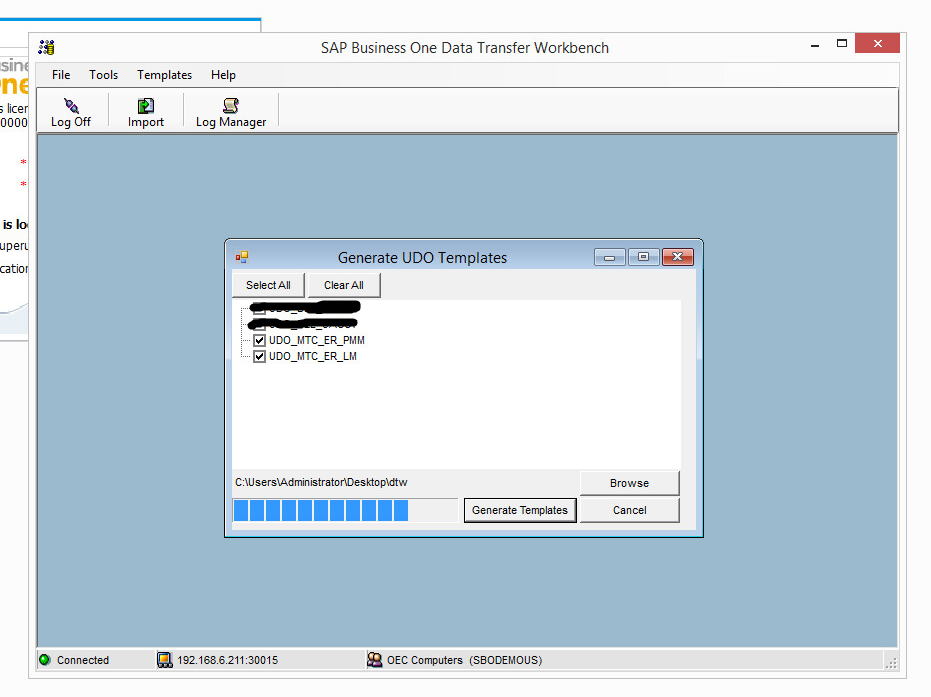Close the Generate UDO Templates dialog

click(x=677, y=257)
